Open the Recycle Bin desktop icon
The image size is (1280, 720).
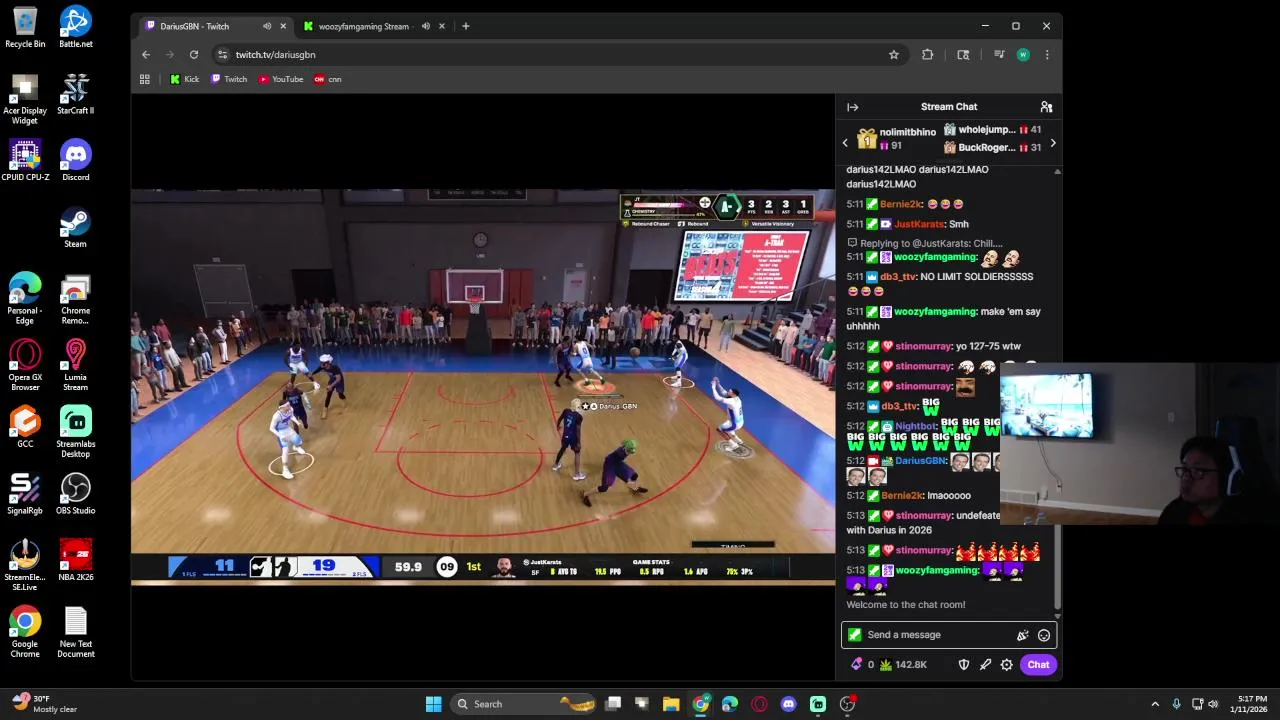pos(25,27)
